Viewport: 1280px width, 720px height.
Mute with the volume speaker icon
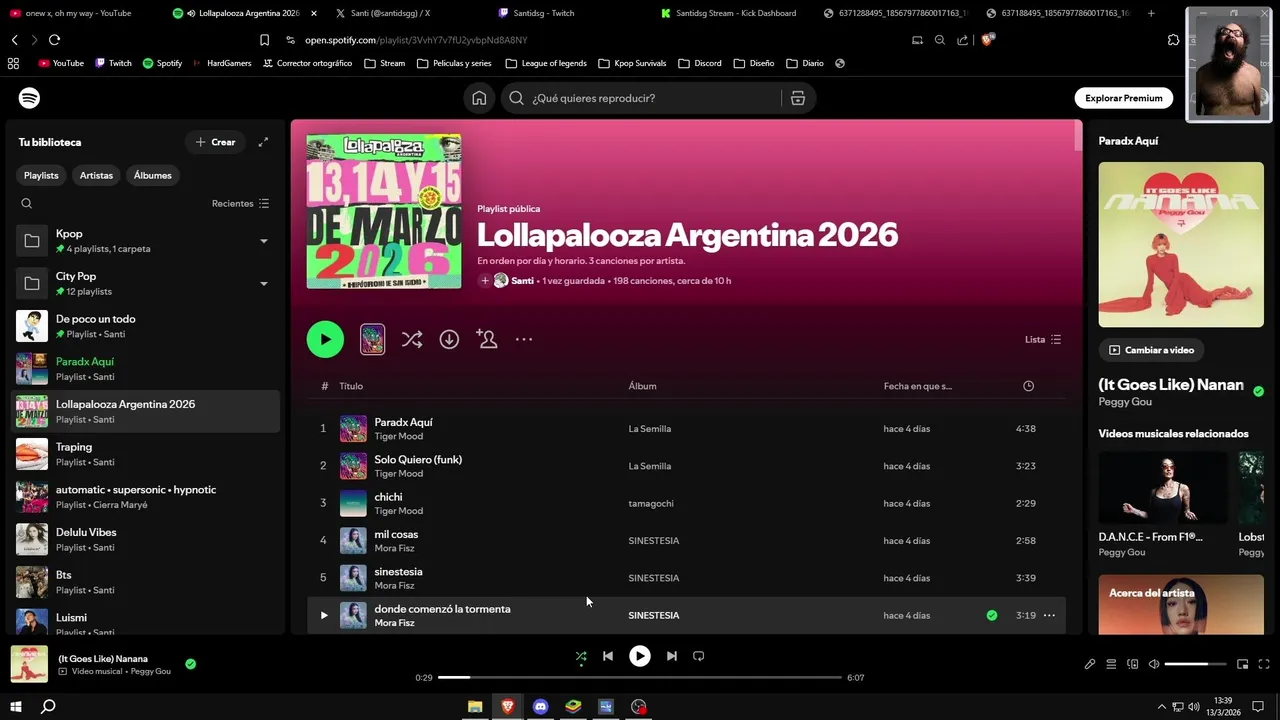coord(1153,664)
